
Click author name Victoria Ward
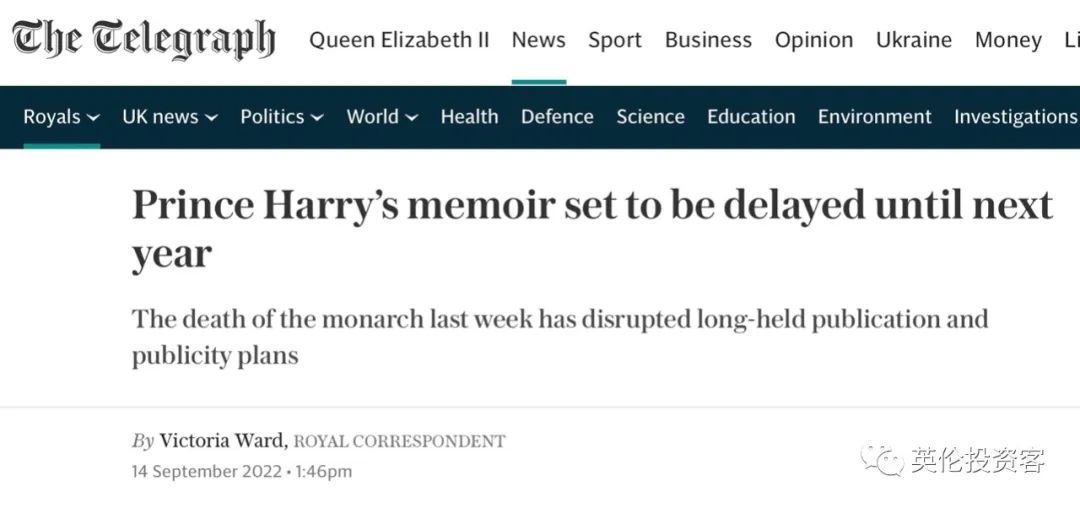(224, 441)
